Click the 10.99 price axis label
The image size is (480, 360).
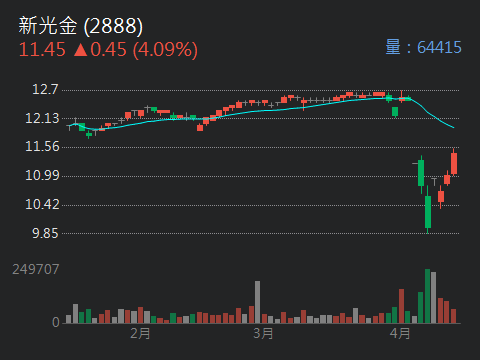(42, 175)
